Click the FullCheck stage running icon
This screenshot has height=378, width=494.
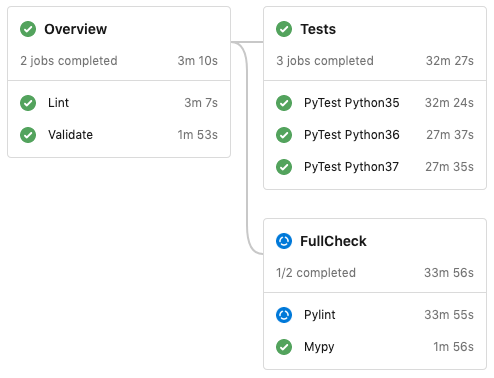tap(284, 241)
